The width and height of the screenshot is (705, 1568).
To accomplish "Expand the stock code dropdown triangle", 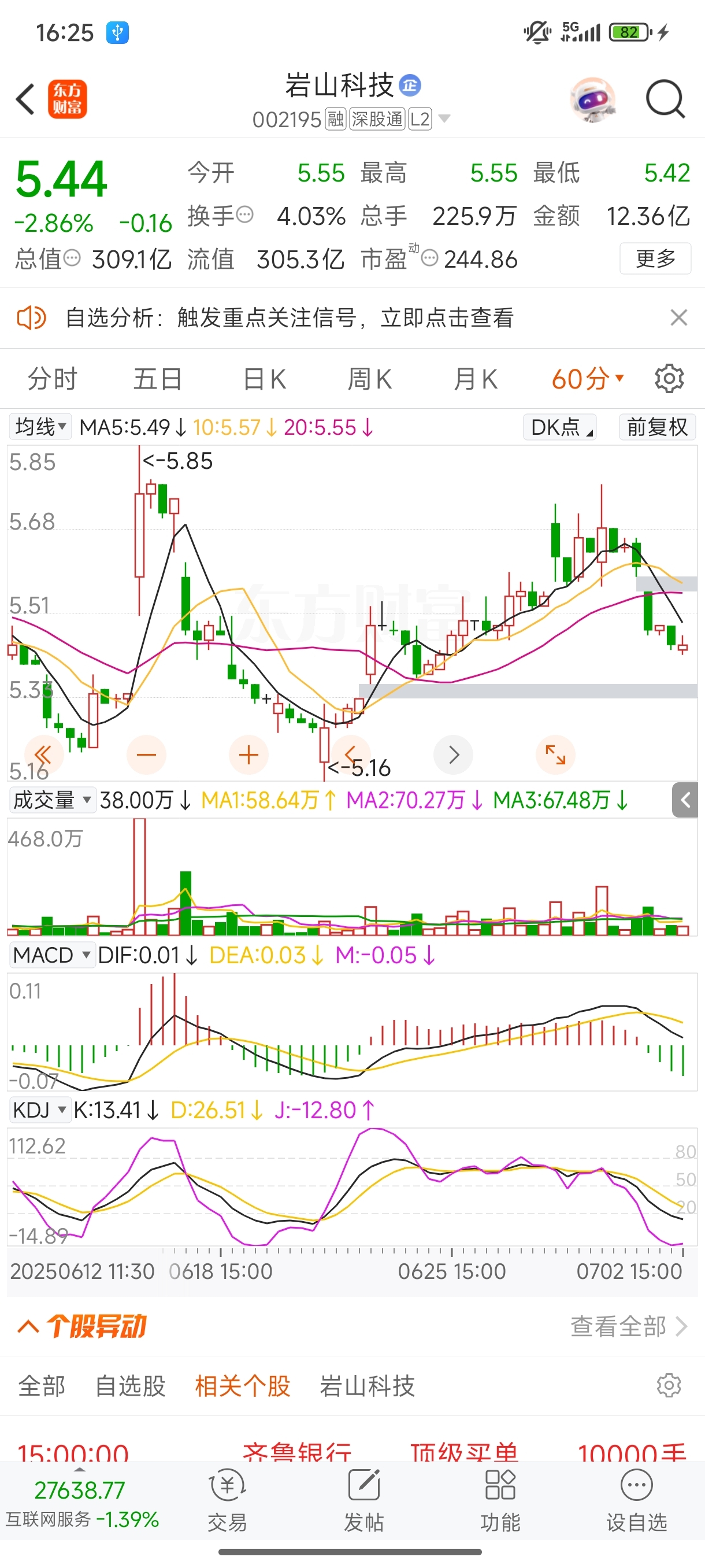I will coord(444,118).
